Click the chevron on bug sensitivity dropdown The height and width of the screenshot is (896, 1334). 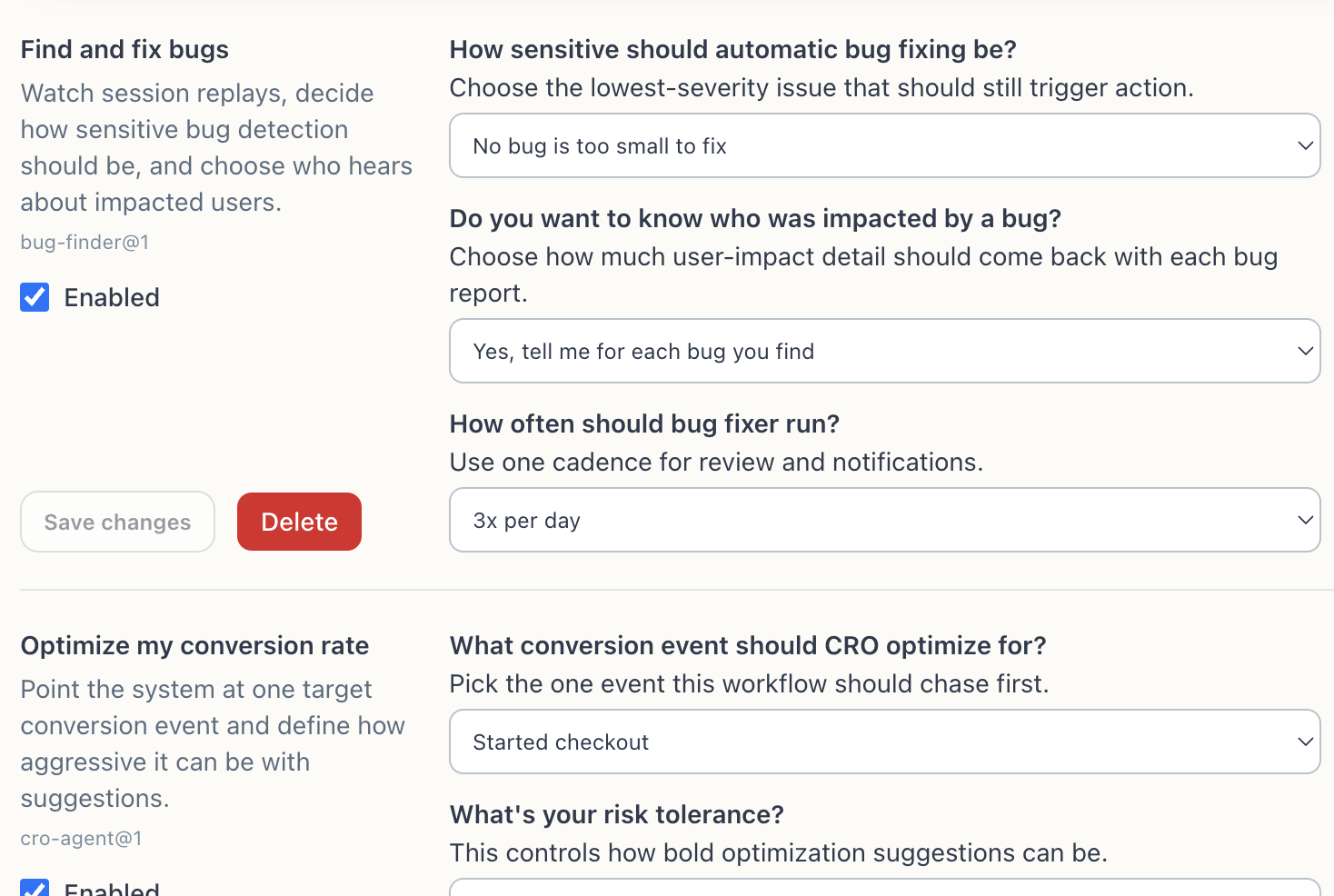[x=1305, y=145]
